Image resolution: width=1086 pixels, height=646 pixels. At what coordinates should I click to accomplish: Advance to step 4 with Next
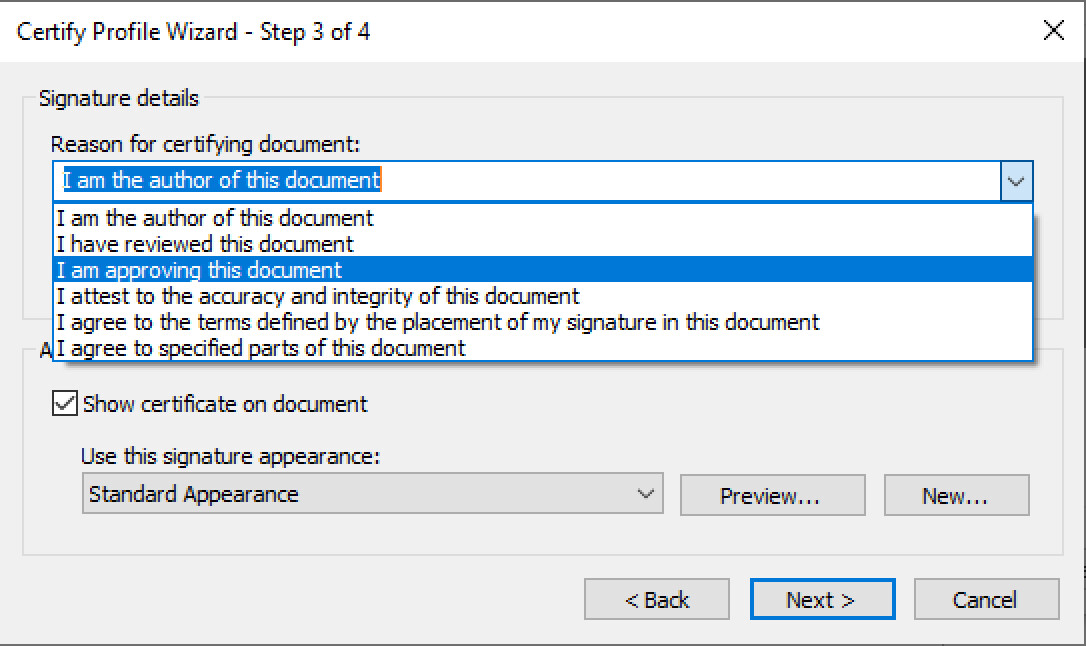[x=821, y=599]
